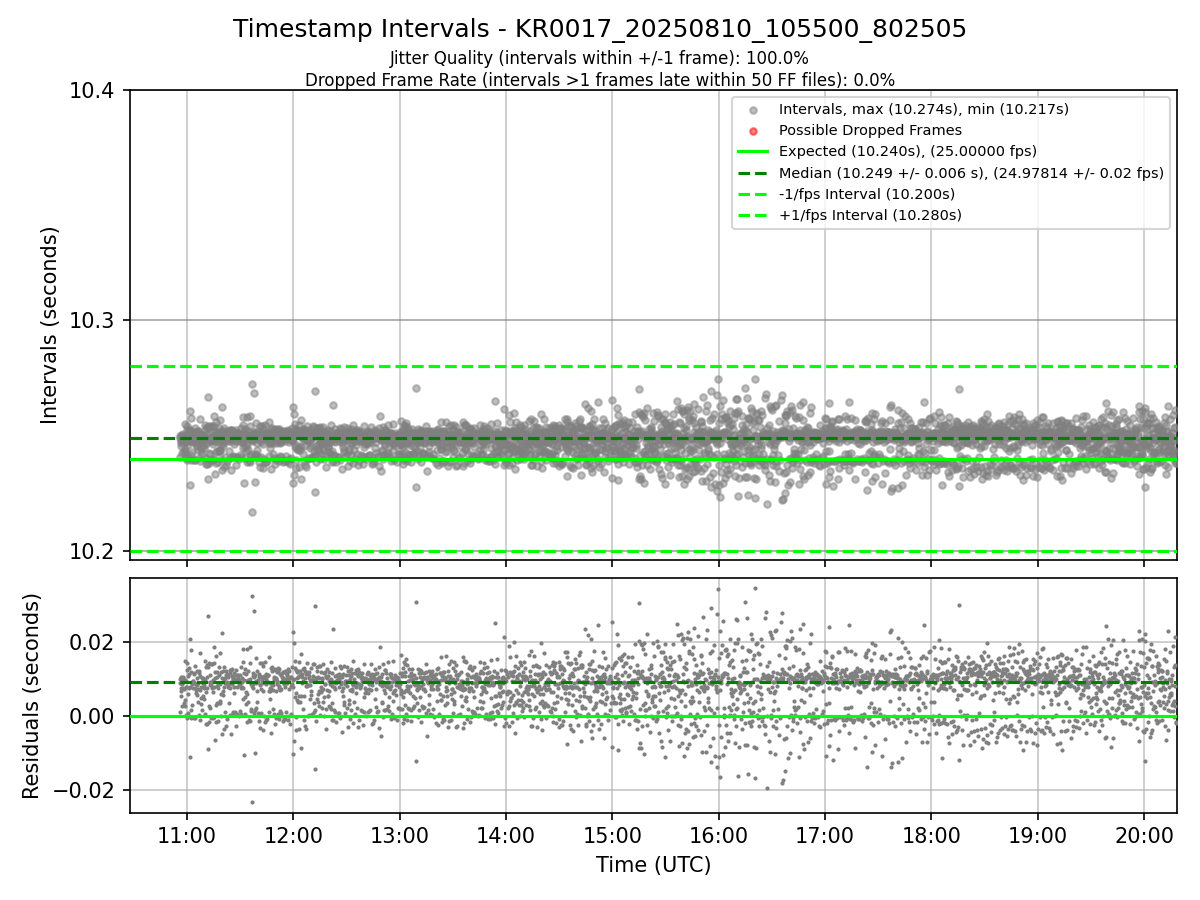Click the 'Jitter Quality' subtitle line
The width and height of the screenshot is (1200, 900).
coord(600,59)
